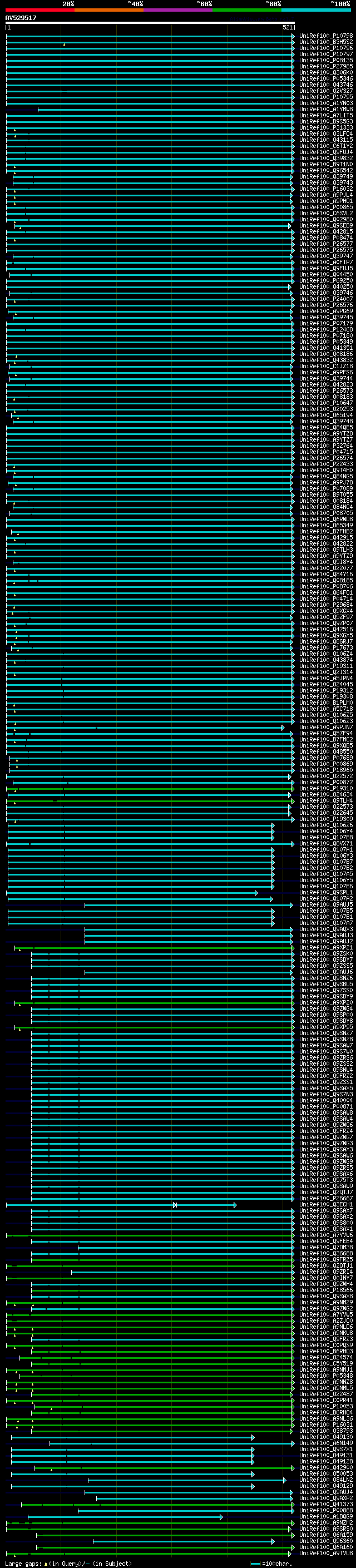Select the UniRef100_Q39747 label

click(x=326, y=256)
